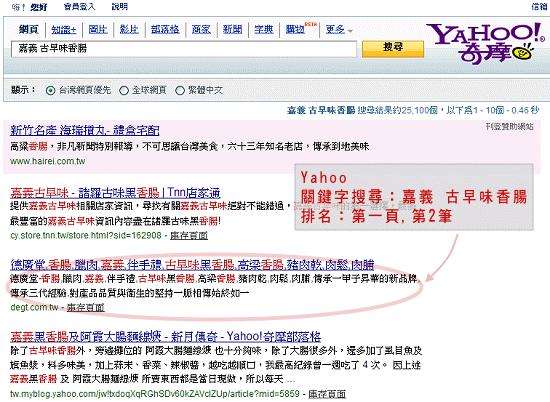This screenshot has height=402, width=550.
Task: Select the 台灣網頁優先 radio button
Action: point(51,91)
